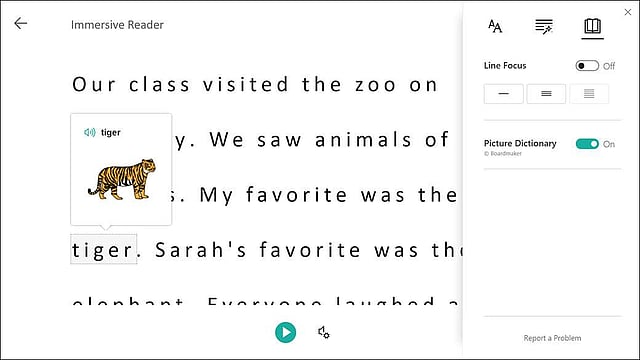Click the word zoo in the text
This screenshot has height=360, width=640.
(375, 85)
